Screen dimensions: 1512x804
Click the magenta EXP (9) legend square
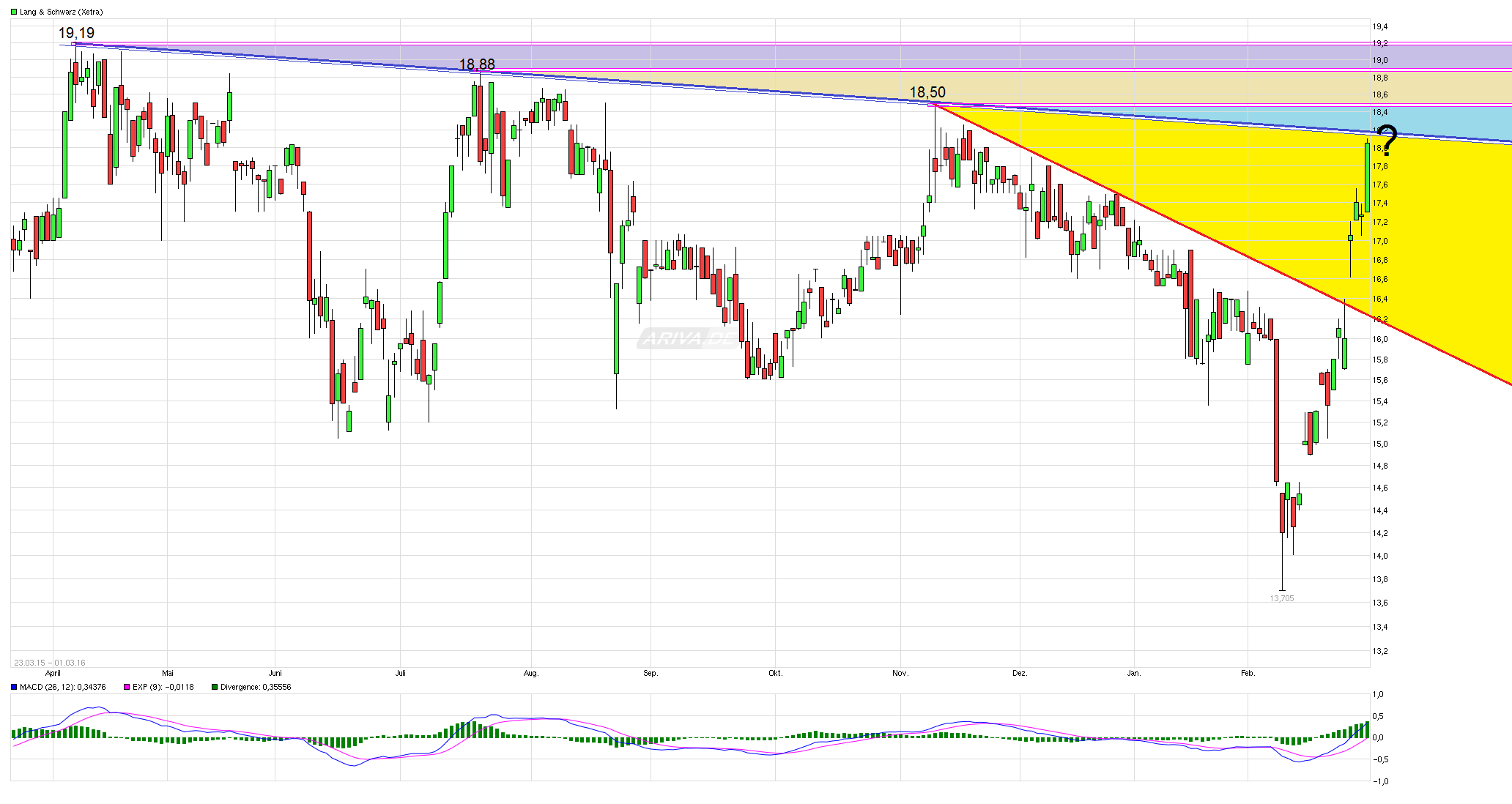tap(127, 688)
